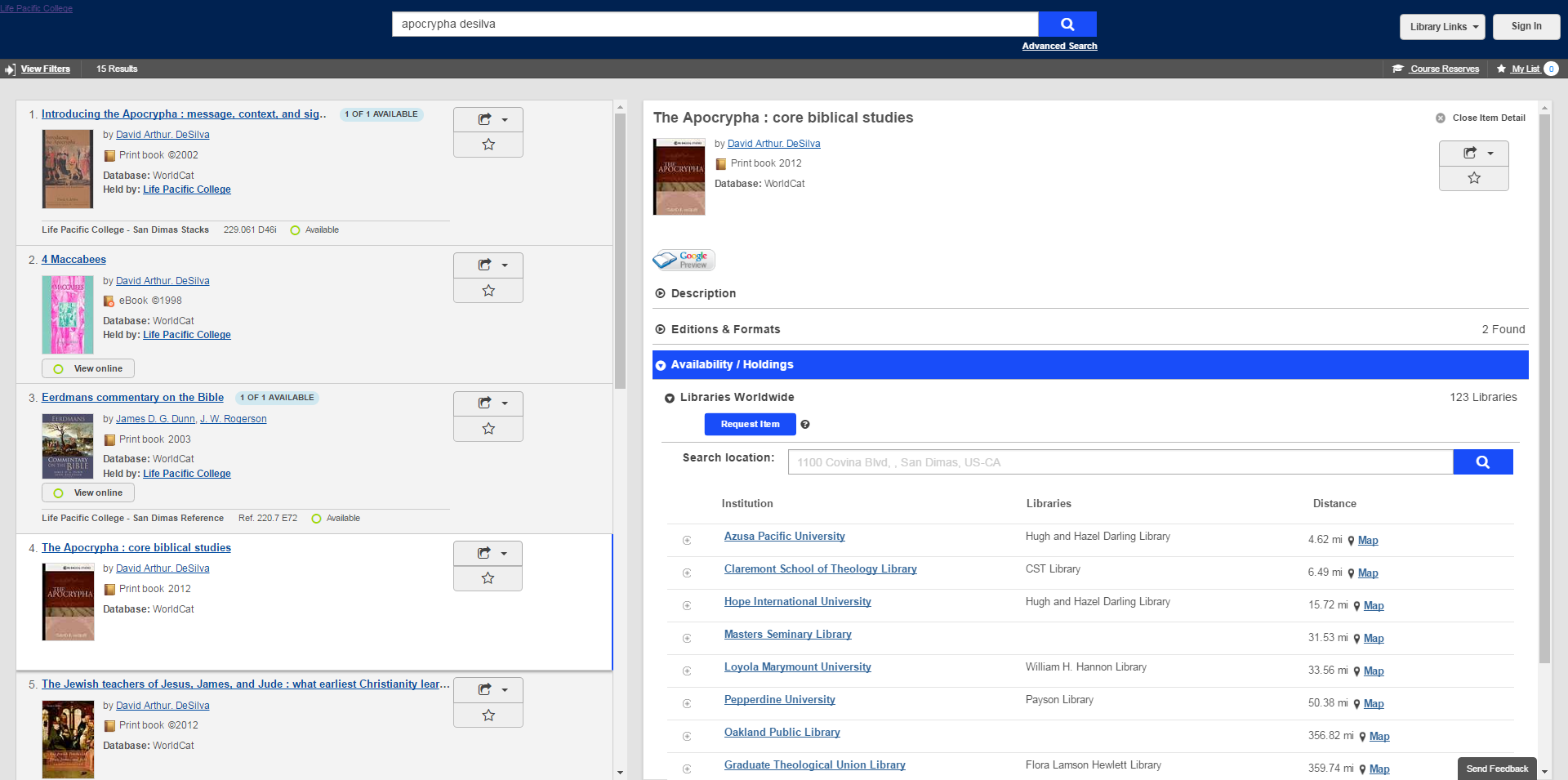Open share dropdown for The Jewish teachers of Jesus
The width and height of the screenshot is (1568, 780).
[488, 690]
